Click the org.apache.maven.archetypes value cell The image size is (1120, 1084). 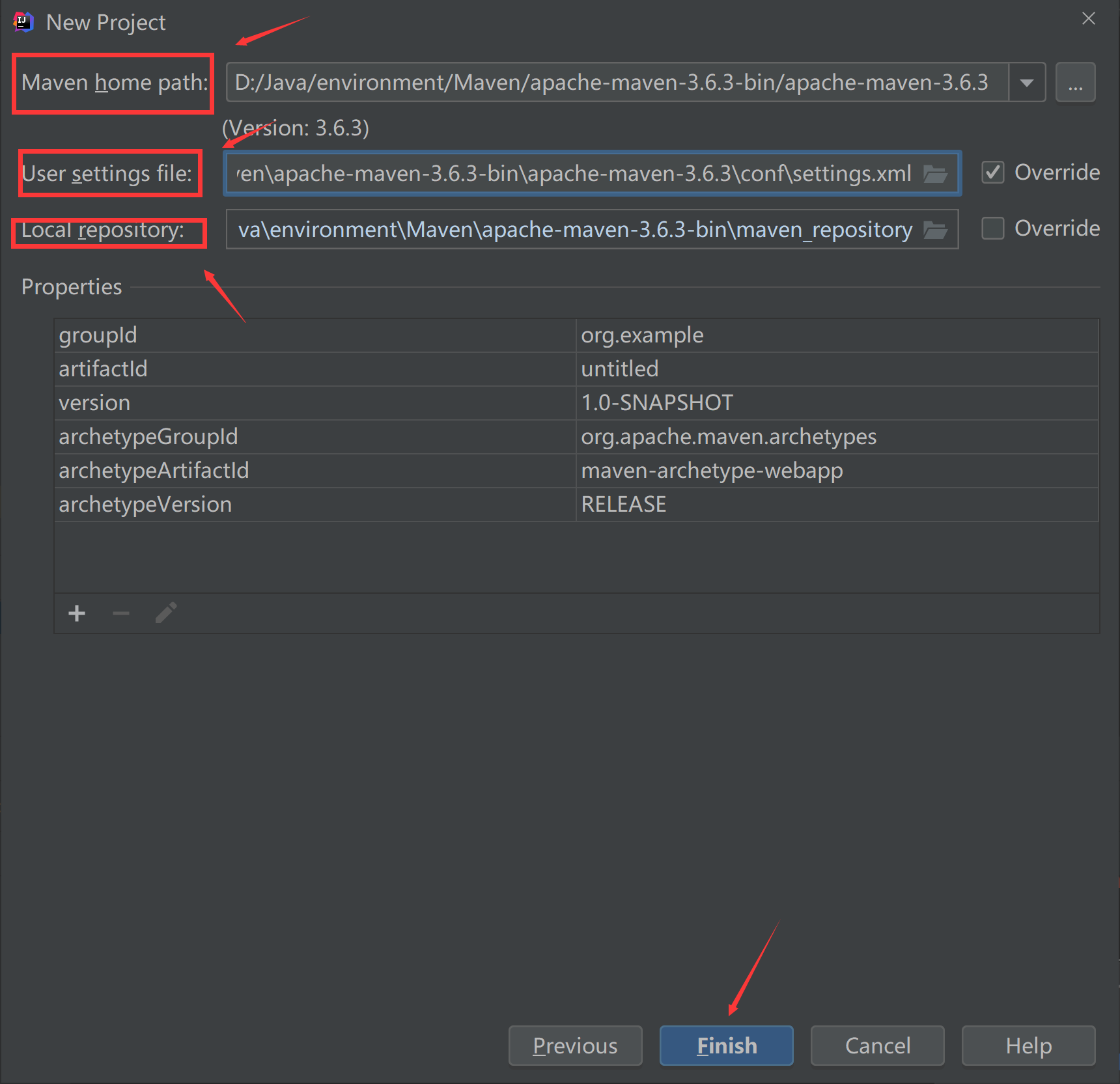[x=837, y=437]
